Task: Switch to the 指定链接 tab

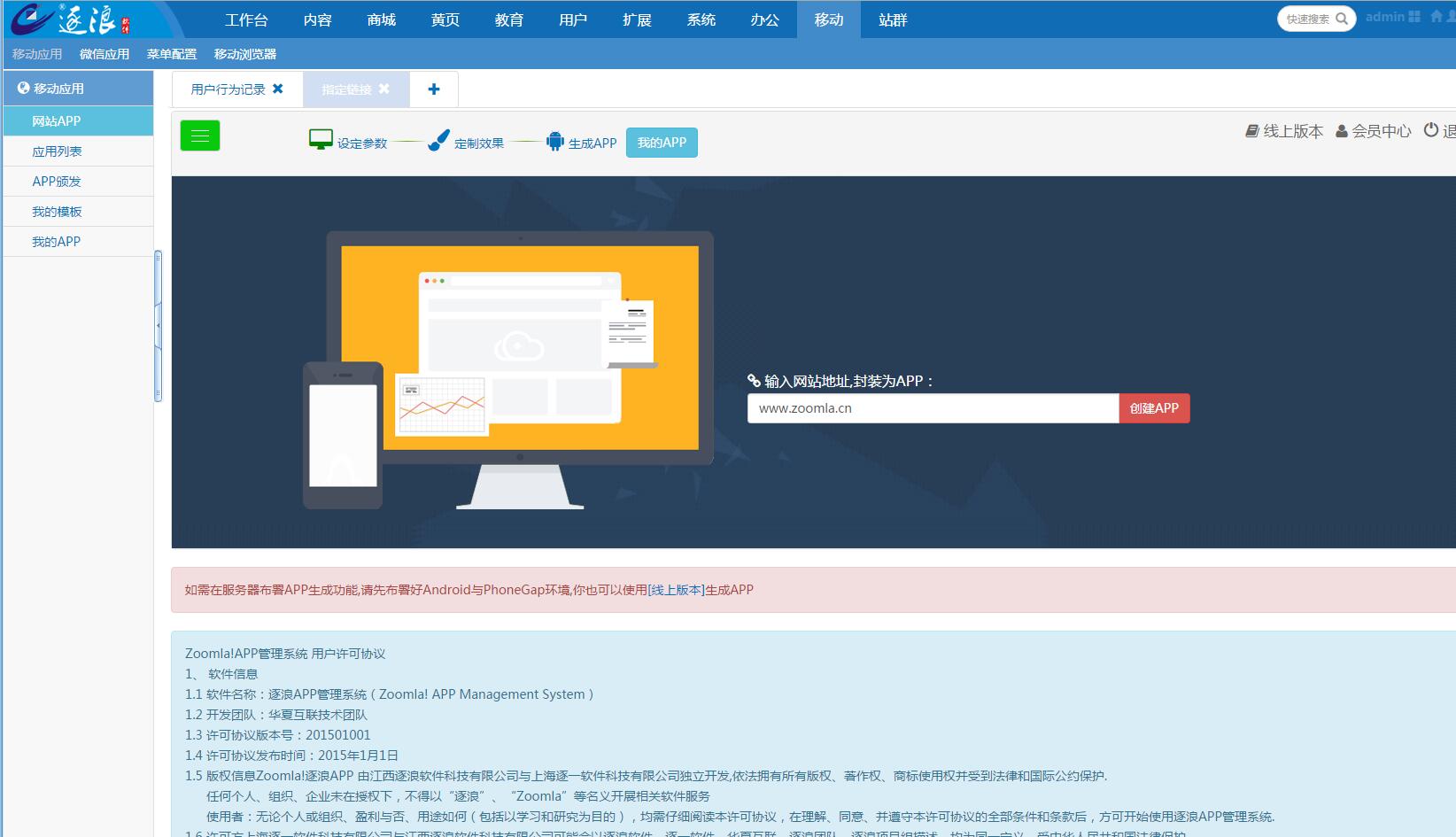Action: click(346, 89)
